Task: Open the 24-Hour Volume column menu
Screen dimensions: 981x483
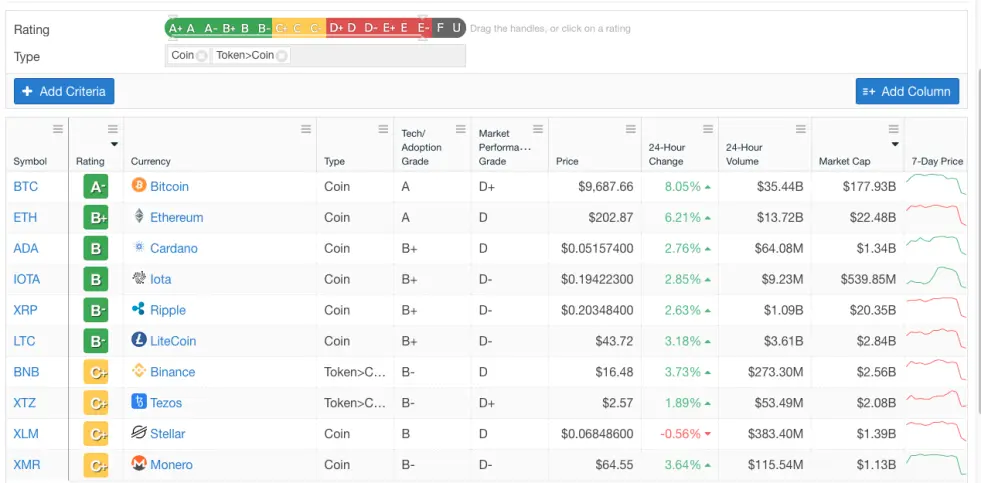Action: (801, 129)
